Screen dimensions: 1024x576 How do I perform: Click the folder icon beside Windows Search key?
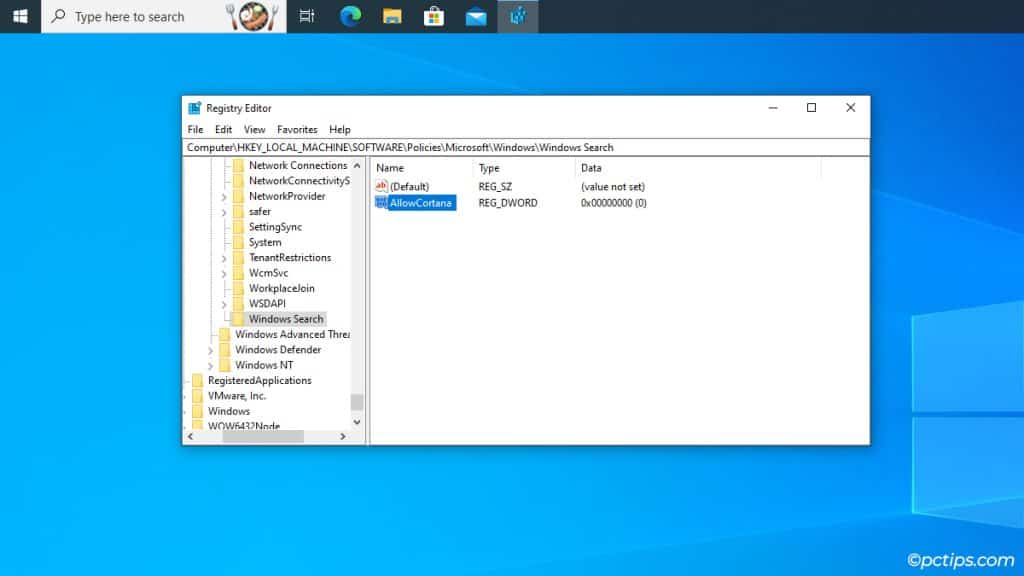click(238, 319)
